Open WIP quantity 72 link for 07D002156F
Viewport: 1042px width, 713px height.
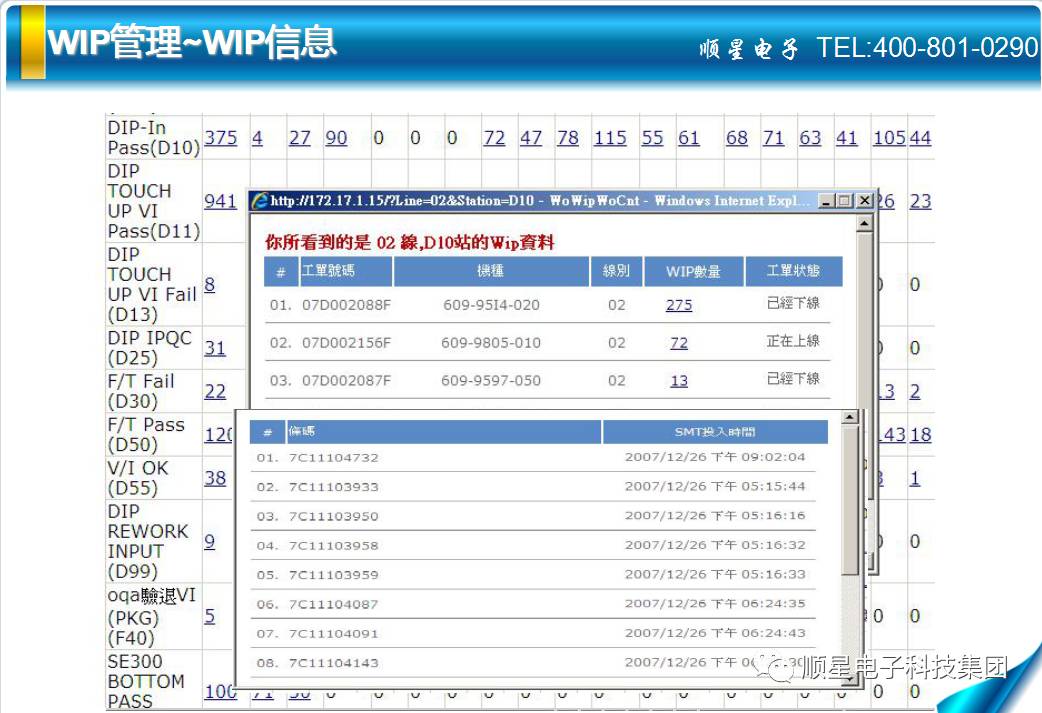[x=679, y=343]
